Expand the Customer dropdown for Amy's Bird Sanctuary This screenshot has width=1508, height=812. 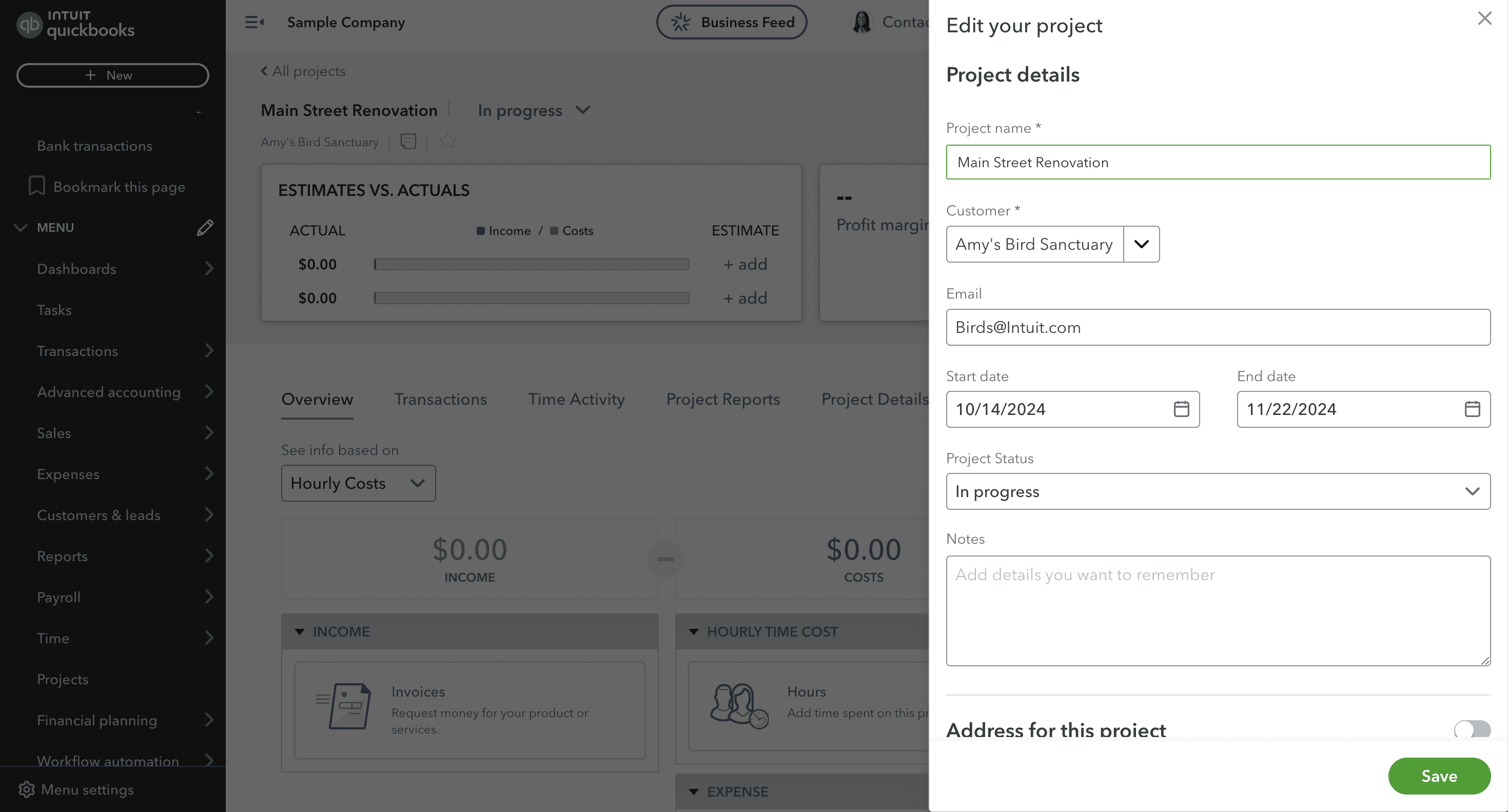click(1142, 244)
